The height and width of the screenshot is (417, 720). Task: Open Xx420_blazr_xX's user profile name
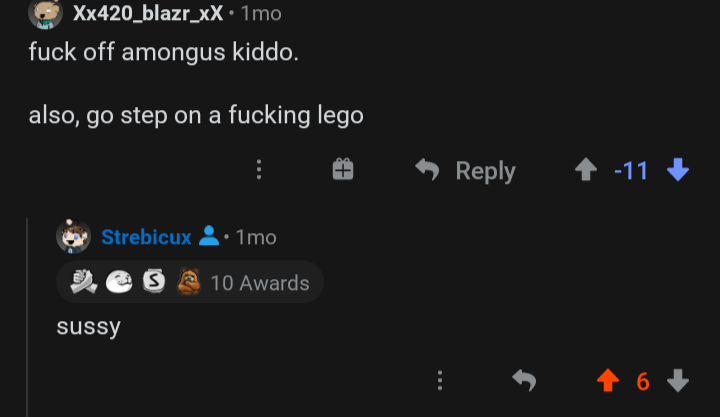147,13
